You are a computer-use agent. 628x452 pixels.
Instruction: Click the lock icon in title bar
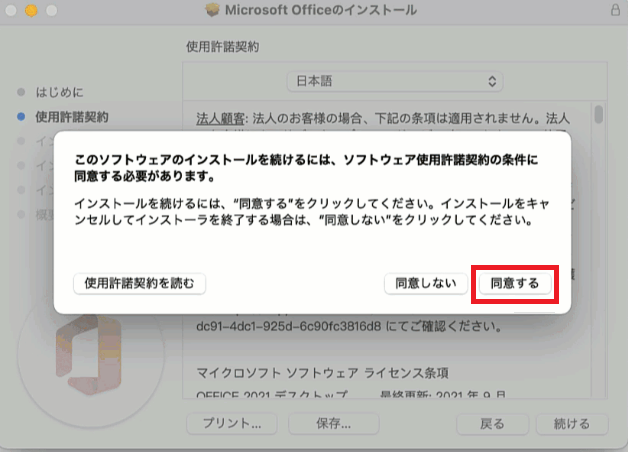click(x=615, y=10)
